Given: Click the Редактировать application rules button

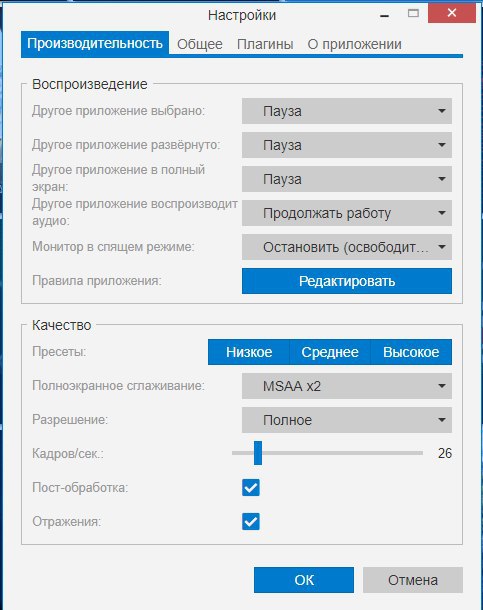Looking at the screenshot, I should pyautogui.click(x=346, y=281).
